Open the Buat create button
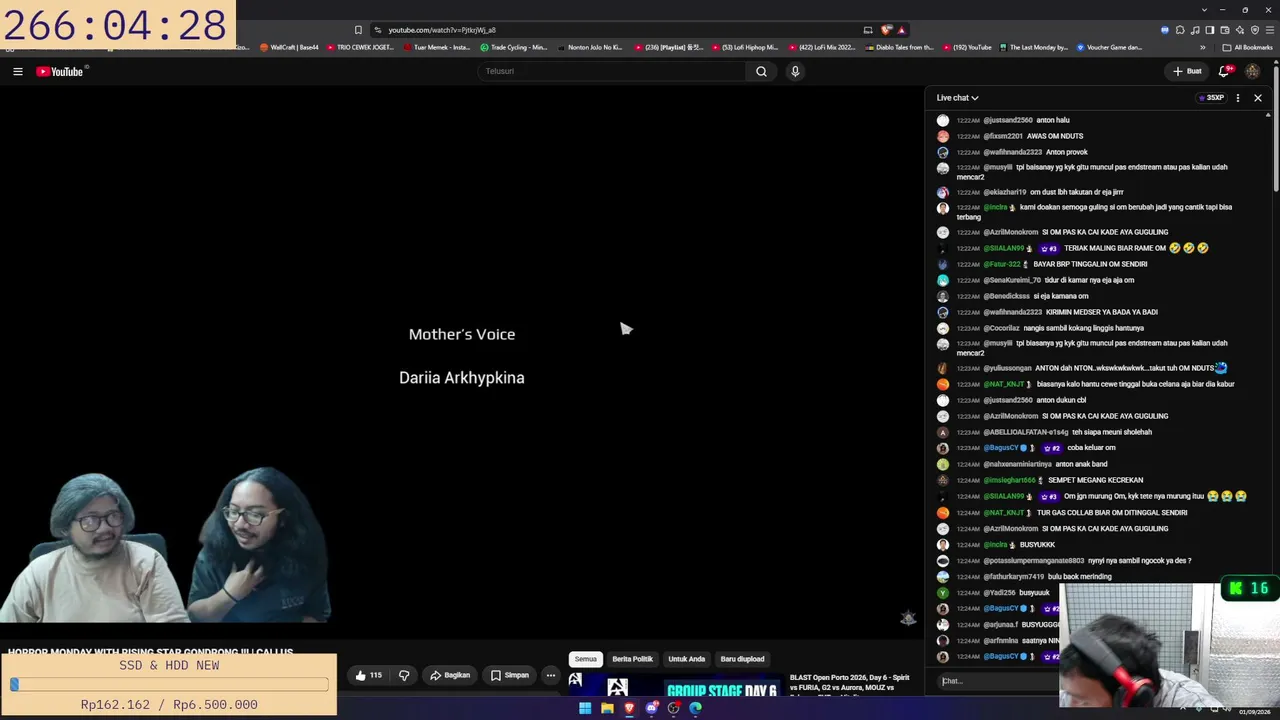The width and height of the screenshot is (1280, 720). (1187, 71)
